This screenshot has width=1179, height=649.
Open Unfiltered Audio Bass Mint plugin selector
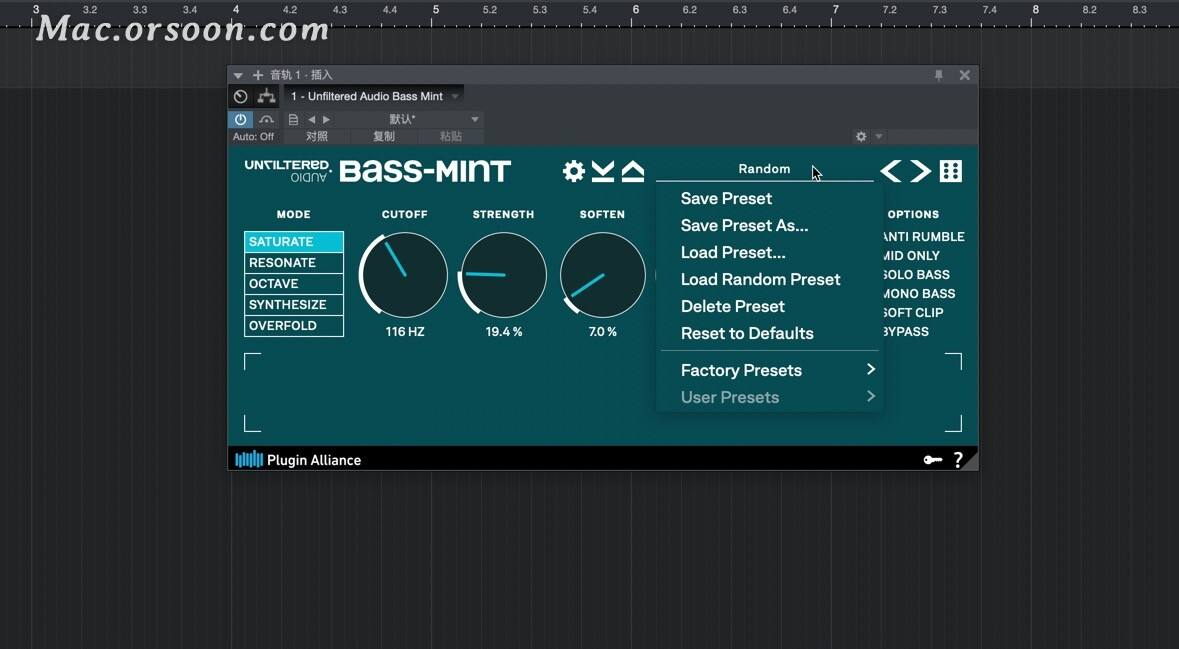tap(374, 96)
